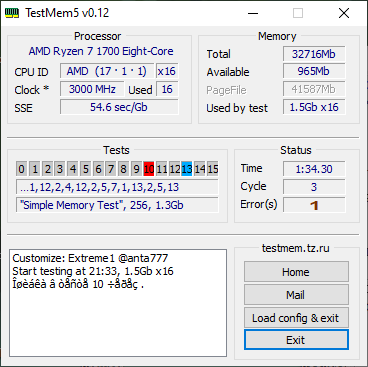The image size is (368, 367).
Task: Select test cell 4
Action: coord(73,169)
